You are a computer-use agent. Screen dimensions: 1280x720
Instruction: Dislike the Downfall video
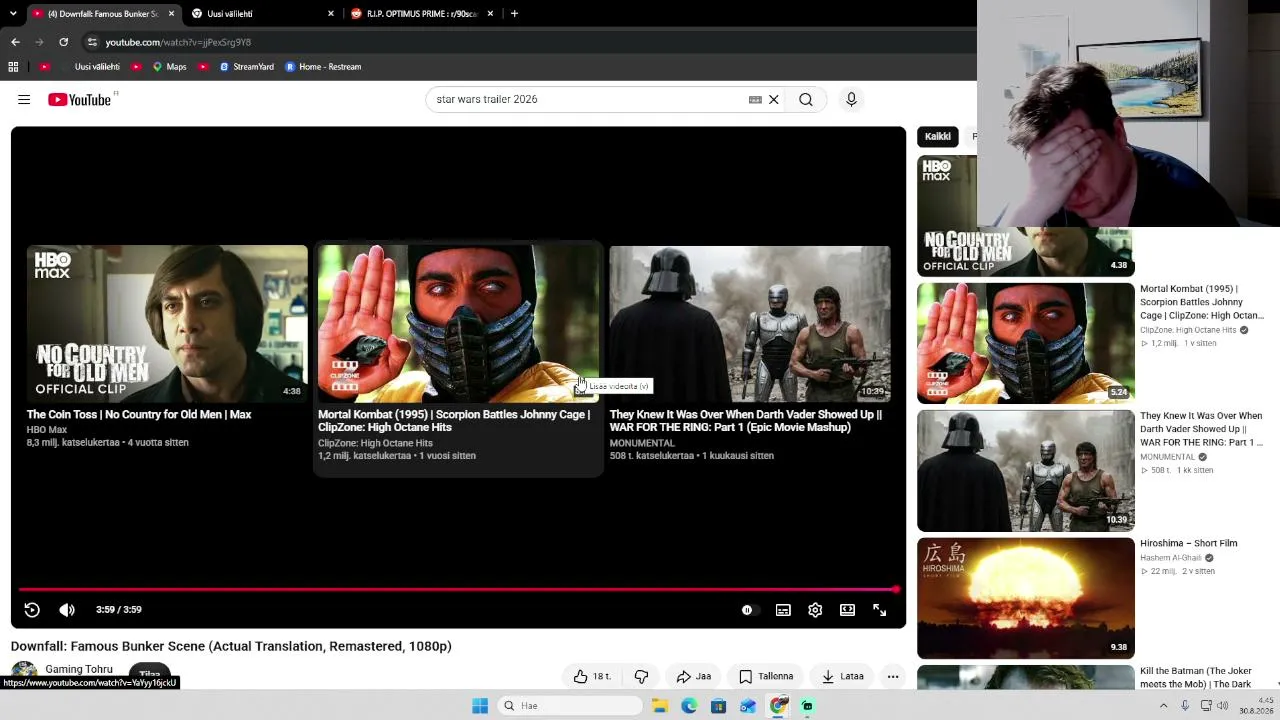642,676
